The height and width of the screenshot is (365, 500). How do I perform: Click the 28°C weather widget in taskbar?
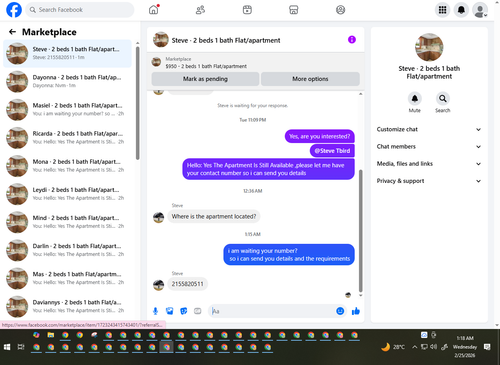point(393,347)
